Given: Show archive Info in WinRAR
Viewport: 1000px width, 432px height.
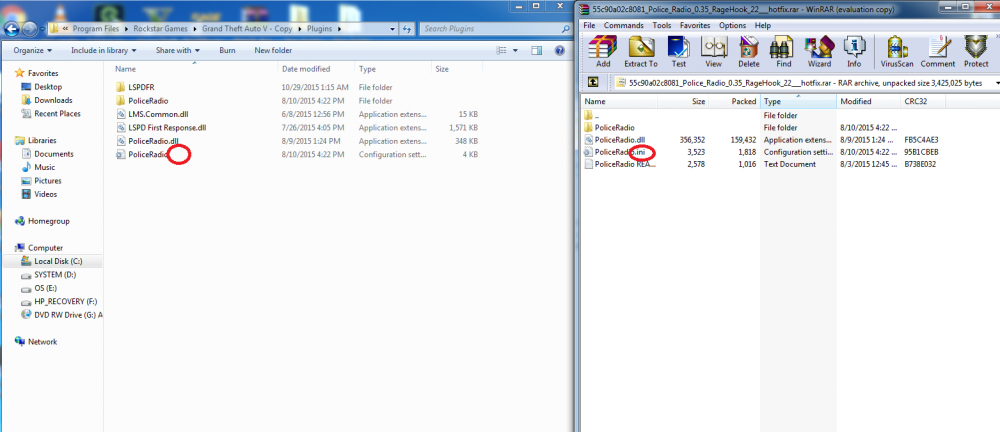Looking at the screenshot, I should point(854,52).
